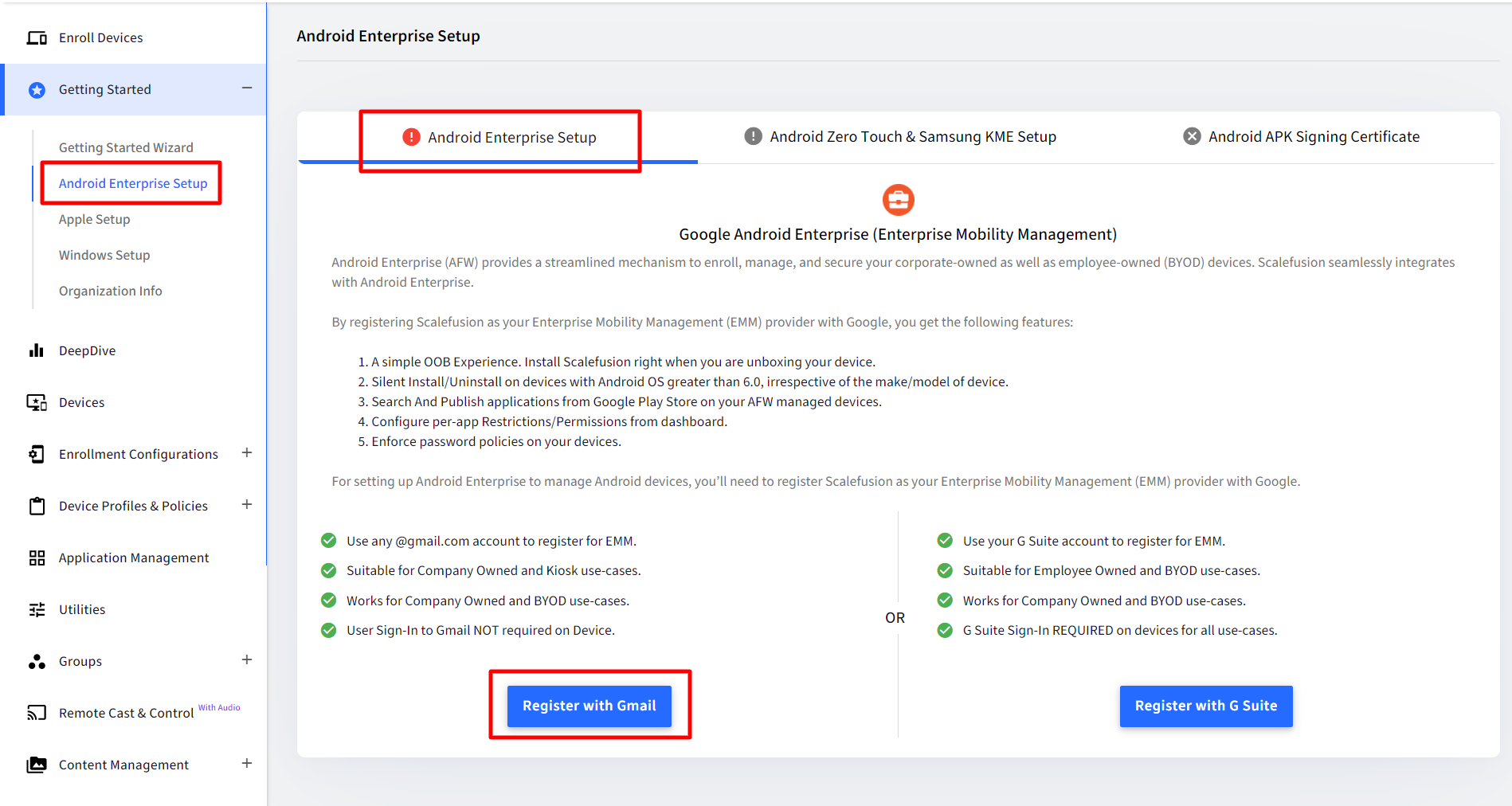Click the Utilities sliders icon
Screen dimensions: 1512x806
pyautogui.click(x=37, y=609)
